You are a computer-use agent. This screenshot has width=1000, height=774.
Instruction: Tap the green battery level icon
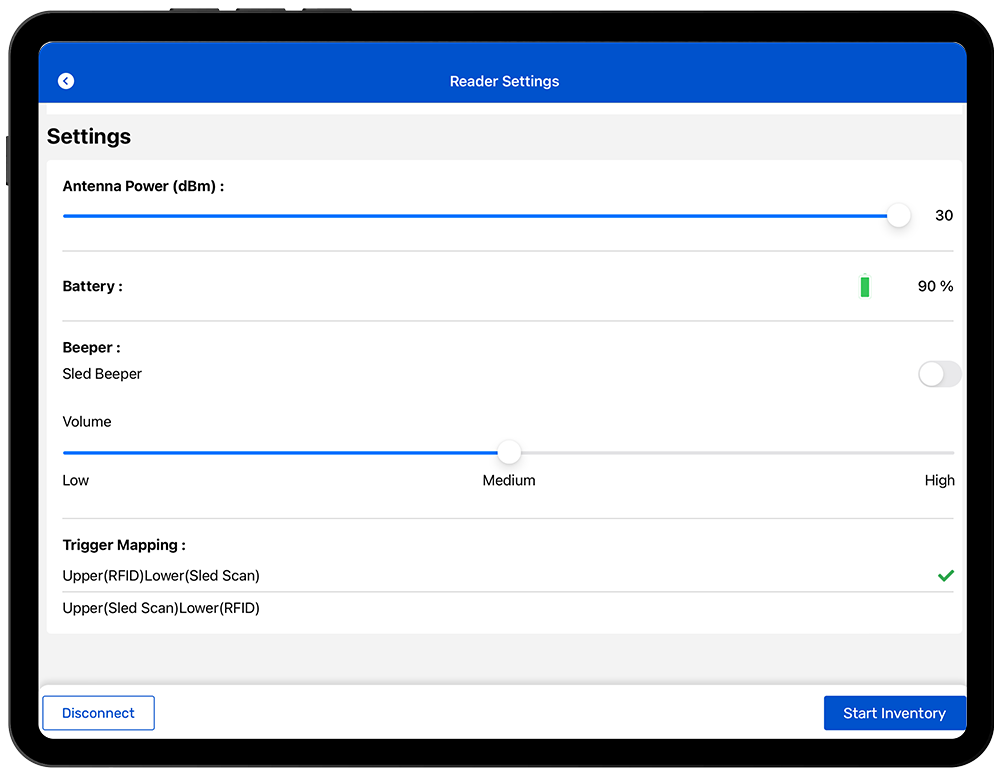[x=865, y=287]
